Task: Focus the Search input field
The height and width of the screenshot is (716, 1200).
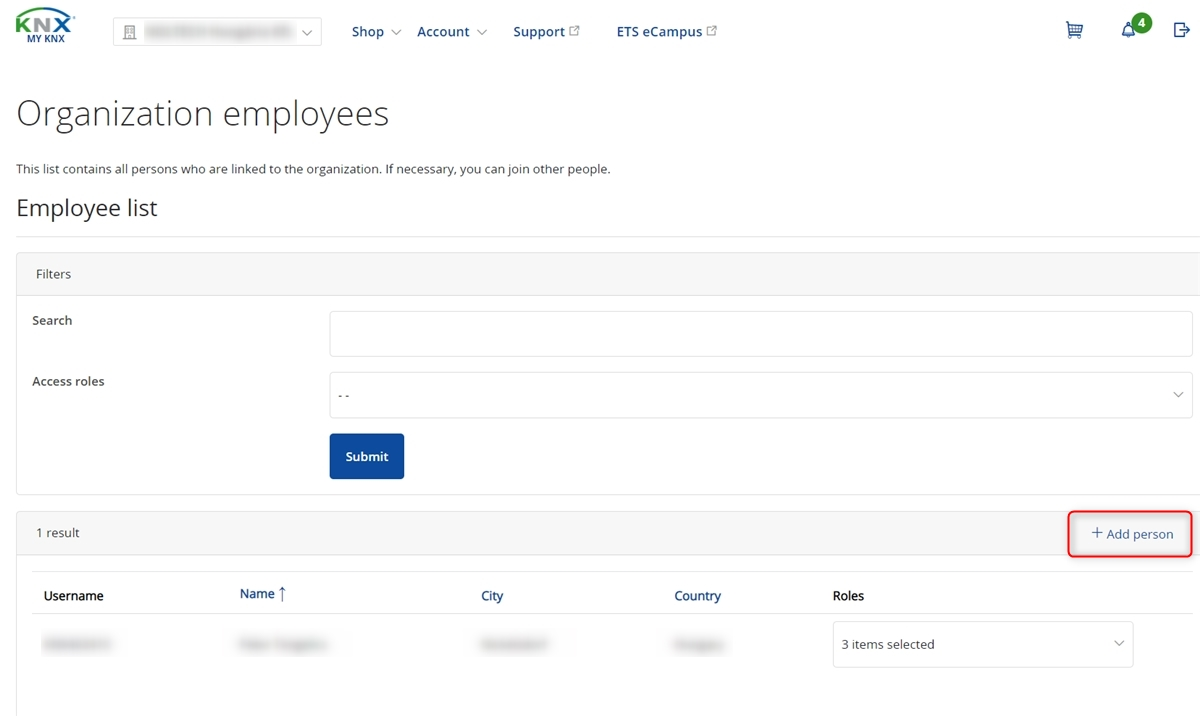Action: pyautogui.click(x=760, y=333)
